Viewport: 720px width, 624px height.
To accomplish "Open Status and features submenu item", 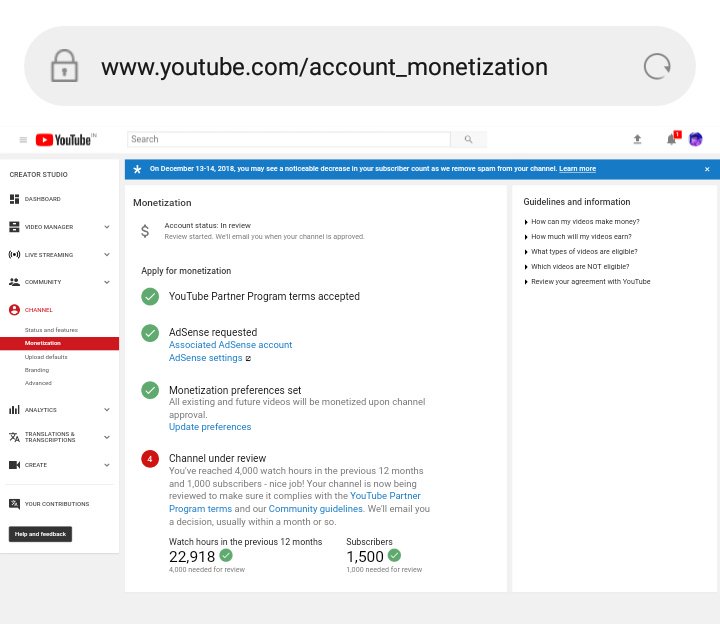I will click(51, 330).
